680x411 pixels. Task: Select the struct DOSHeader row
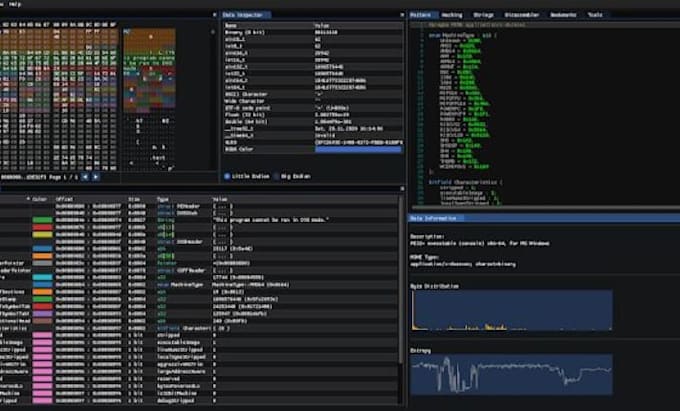[199, 241]
